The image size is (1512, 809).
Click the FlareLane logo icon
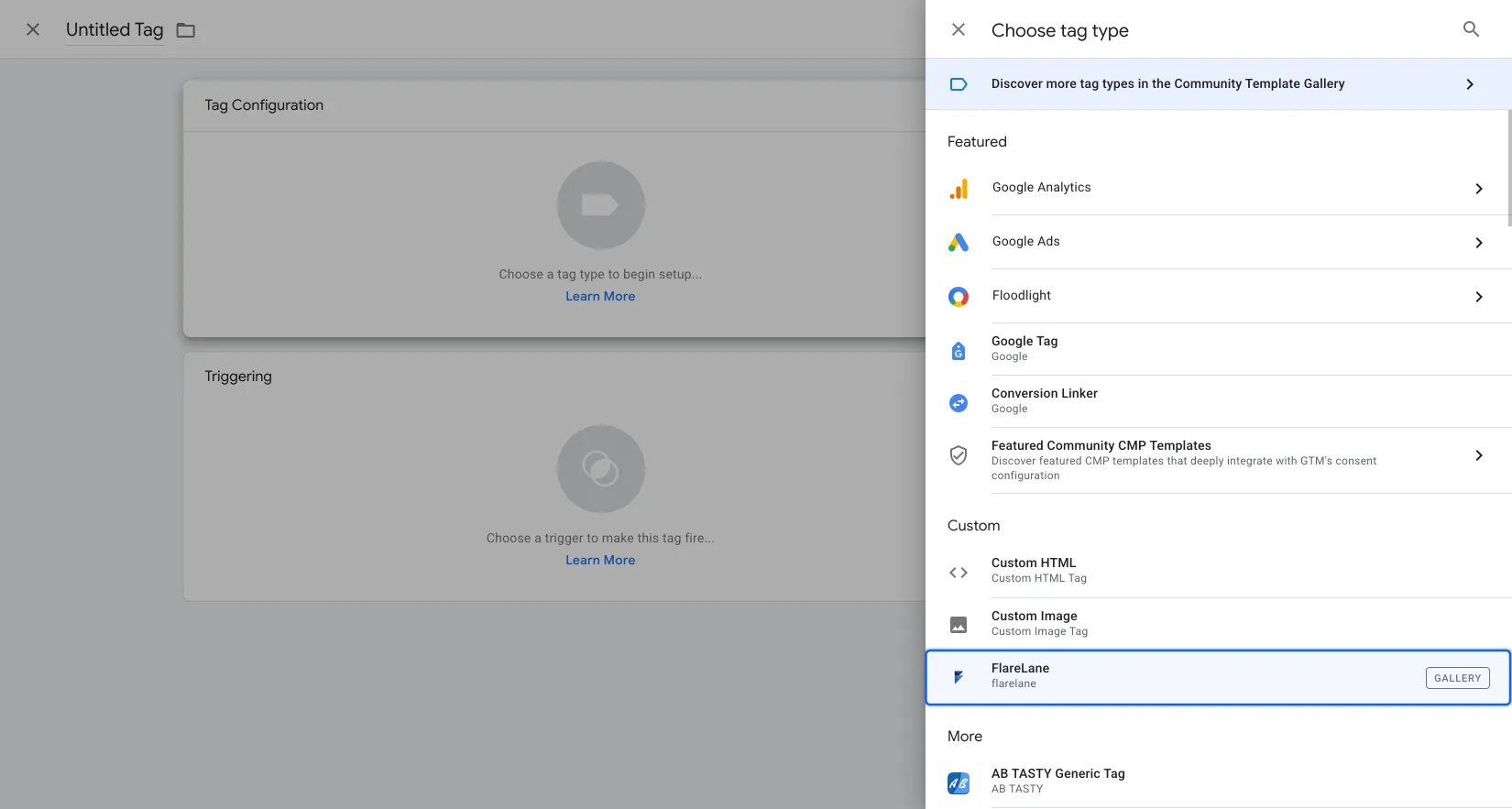click(x=959, y=677)
